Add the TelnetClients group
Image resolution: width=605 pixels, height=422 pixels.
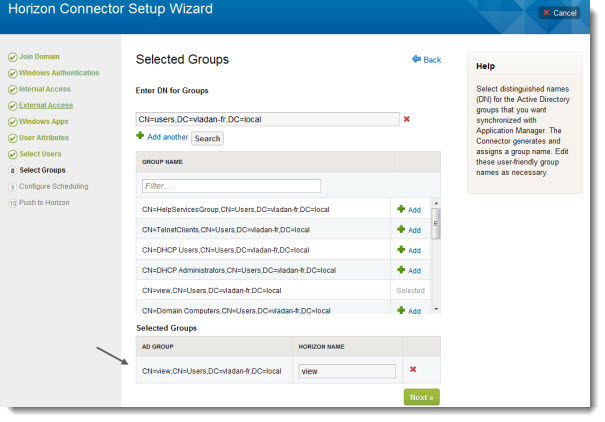click(x=414, y=230)
